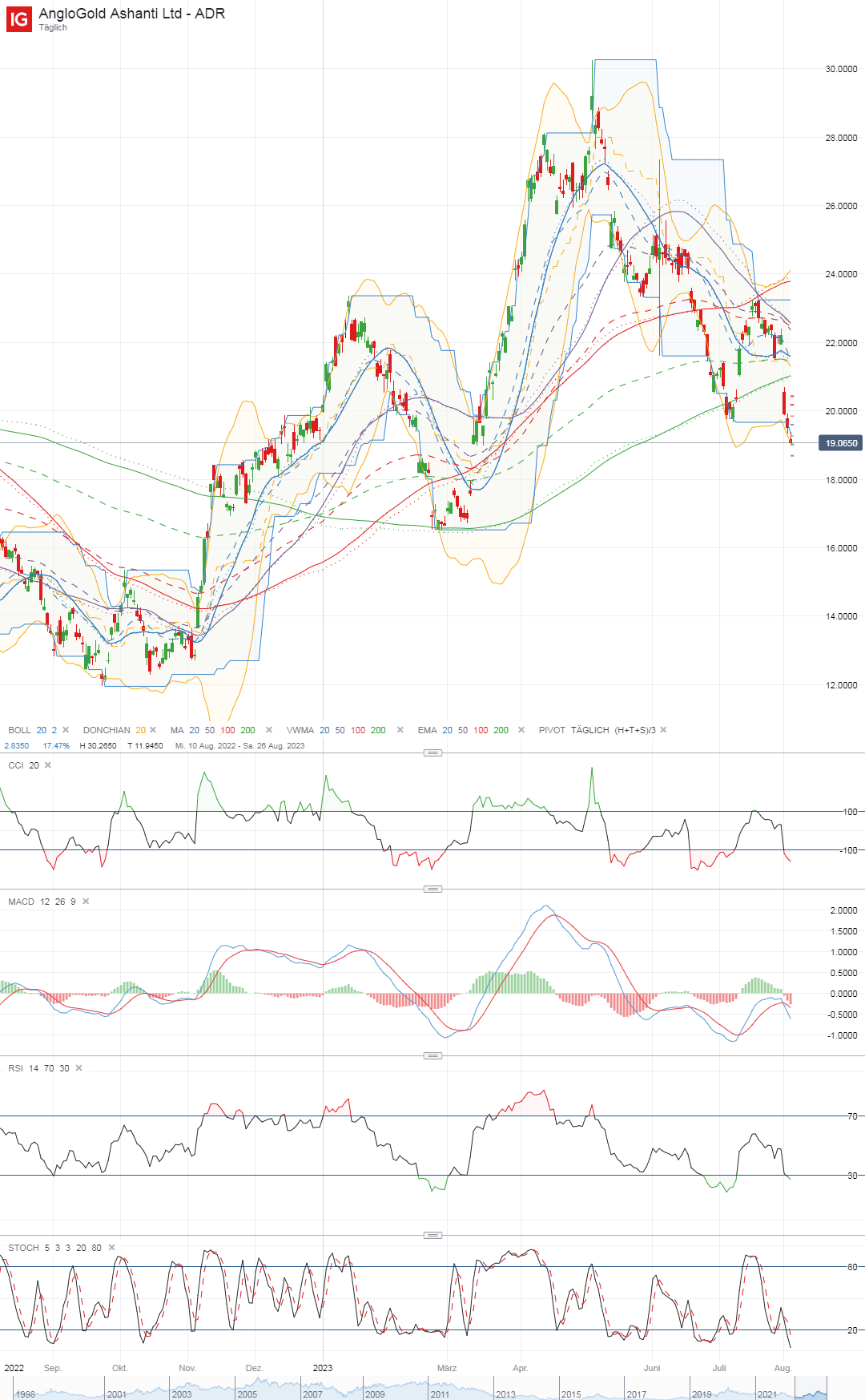Click the Bollinger width value 17.47%
This screenshot has height=1400, width=865.
click(x=56, y=746)
